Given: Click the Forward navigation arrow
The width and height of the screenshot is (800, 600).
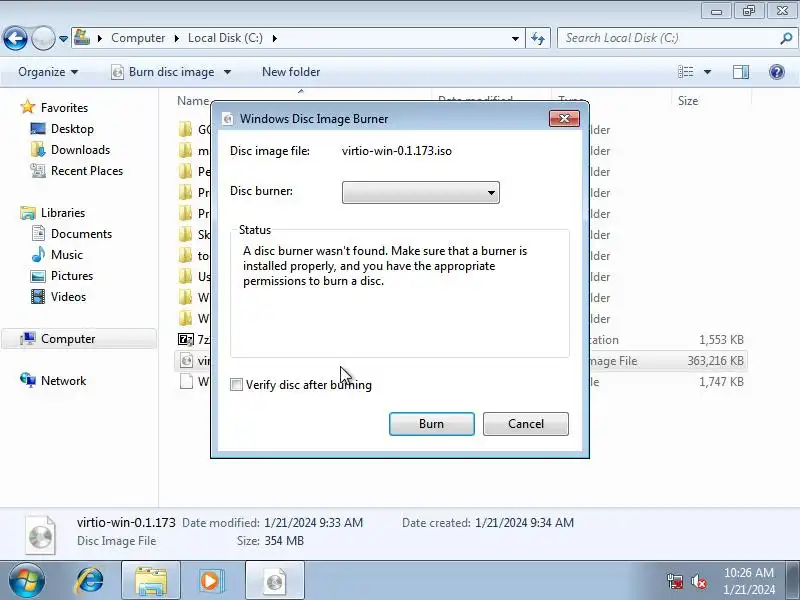Looking at the screenshot, I should pos(43,38).
